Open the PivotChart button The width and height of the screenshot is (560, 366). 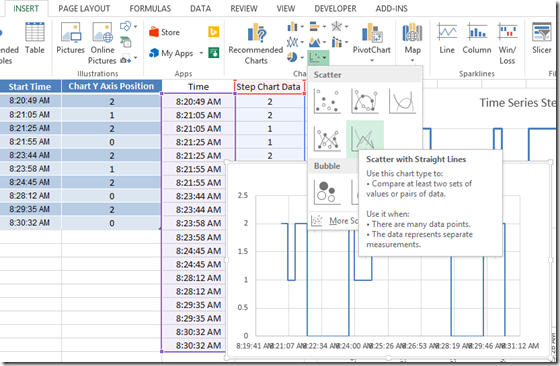371,43
